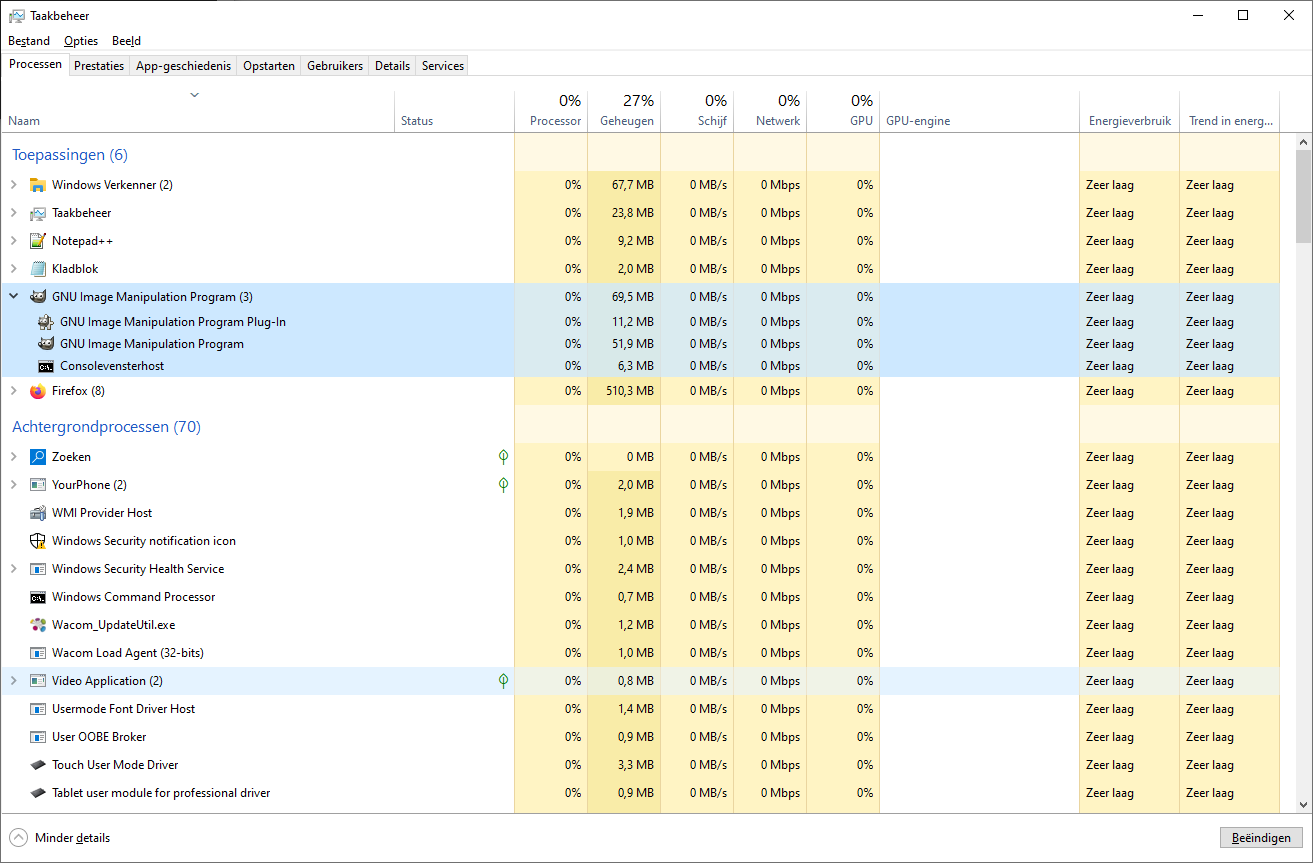Image resolution: width=1313 pixels, height=863 pixels.
Task: Click the Touch User Mode Driver icon
Action: pos(38,765)
